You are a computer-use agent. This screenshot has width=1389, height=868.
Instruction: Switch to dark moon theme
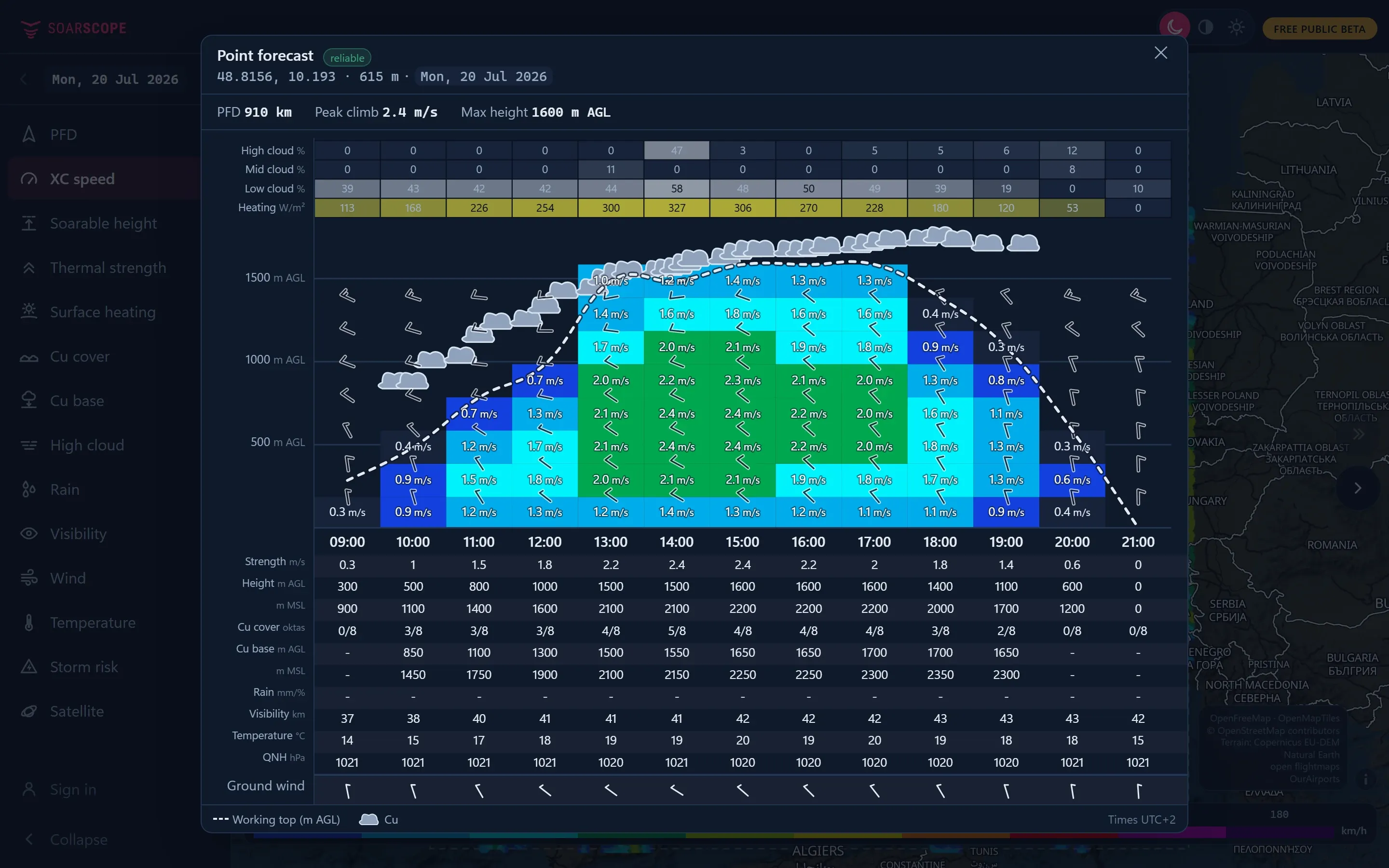pyautogui.click(x=1174, y=27)
